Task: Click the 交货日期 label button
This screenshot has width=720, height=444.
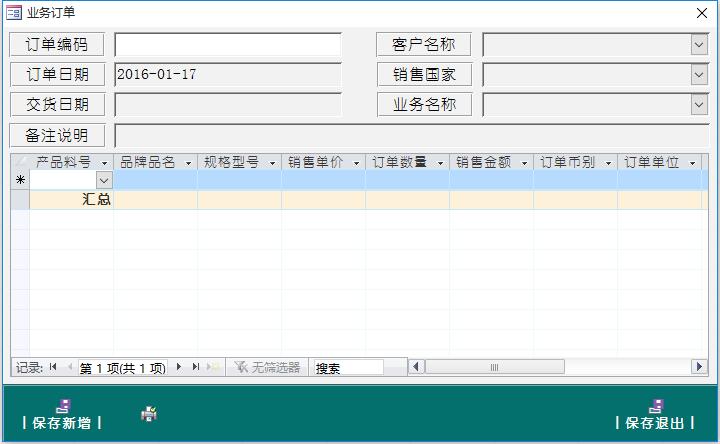Action: click(x=57, y=105)
